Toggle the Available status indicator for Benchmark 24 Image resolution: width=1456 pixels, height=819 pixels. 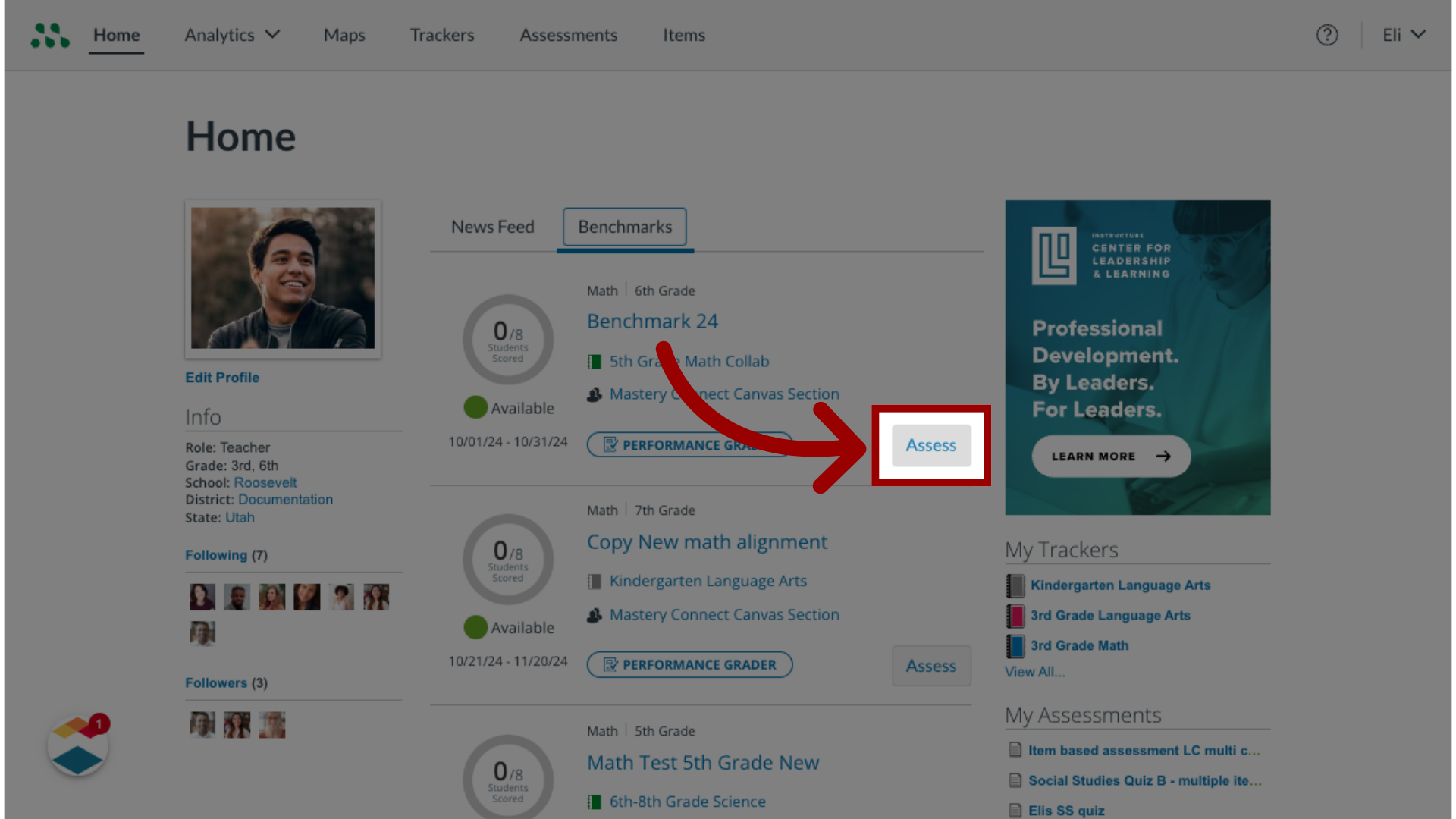pos(476,406)
